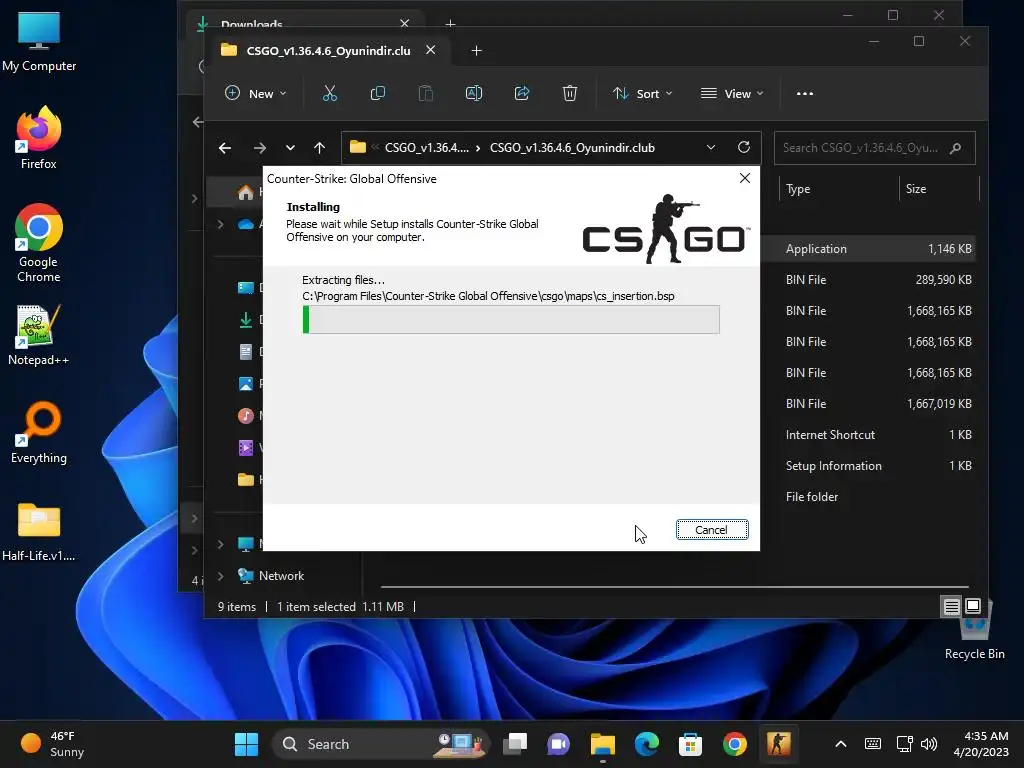
Task: Click the horizontal scrollbar in file list
Action: (674, 587)
